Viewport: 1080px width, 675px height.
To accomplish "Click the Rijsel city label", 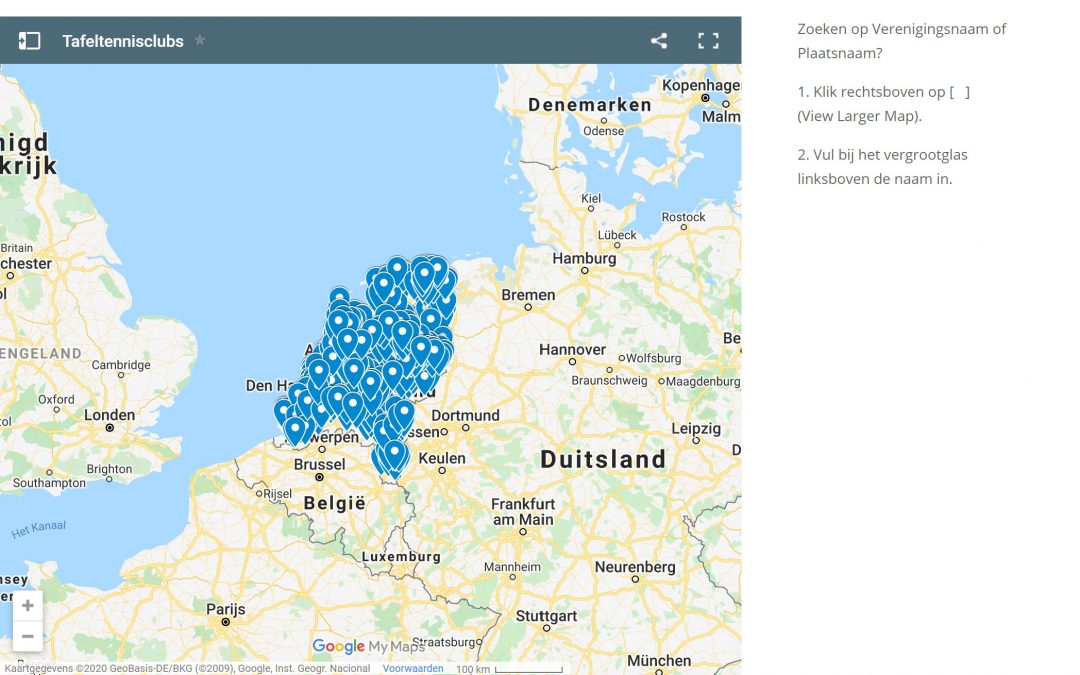I will tap(278, 494).
